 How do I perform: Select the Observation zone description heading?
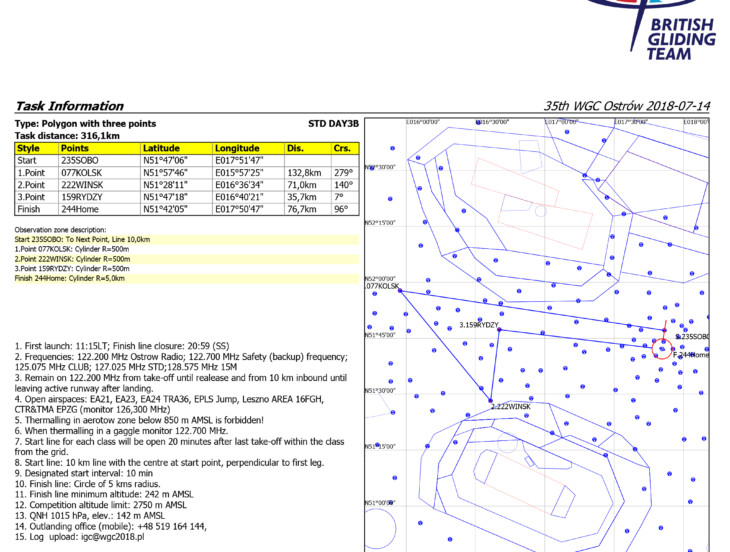62,231
